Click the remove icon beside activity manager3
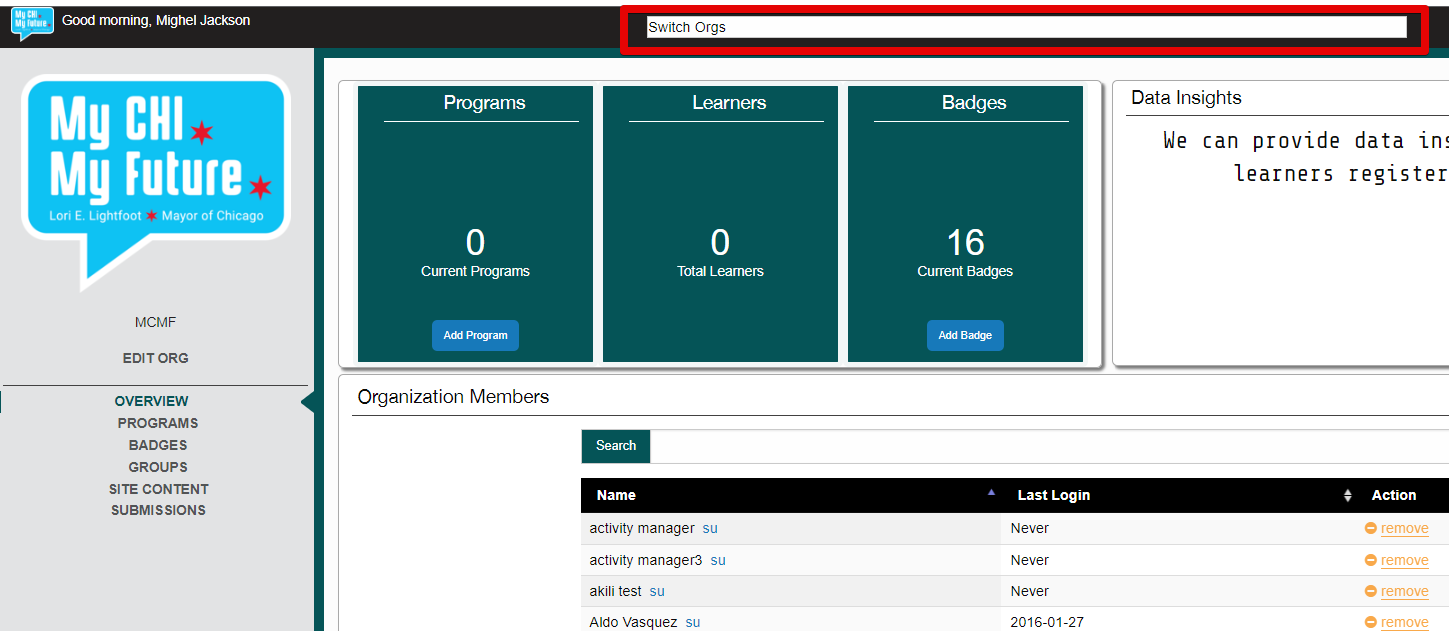 (1371, 561)
